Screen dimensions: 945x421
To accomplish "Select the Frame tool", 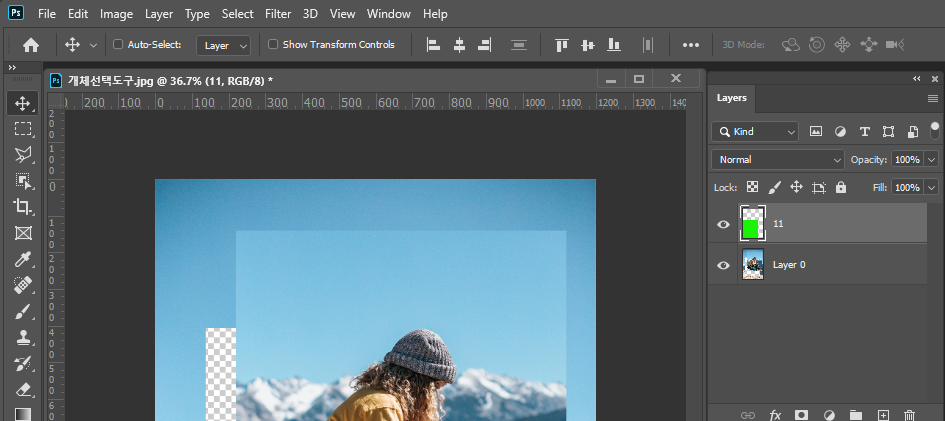I will [x=23, y=233].
